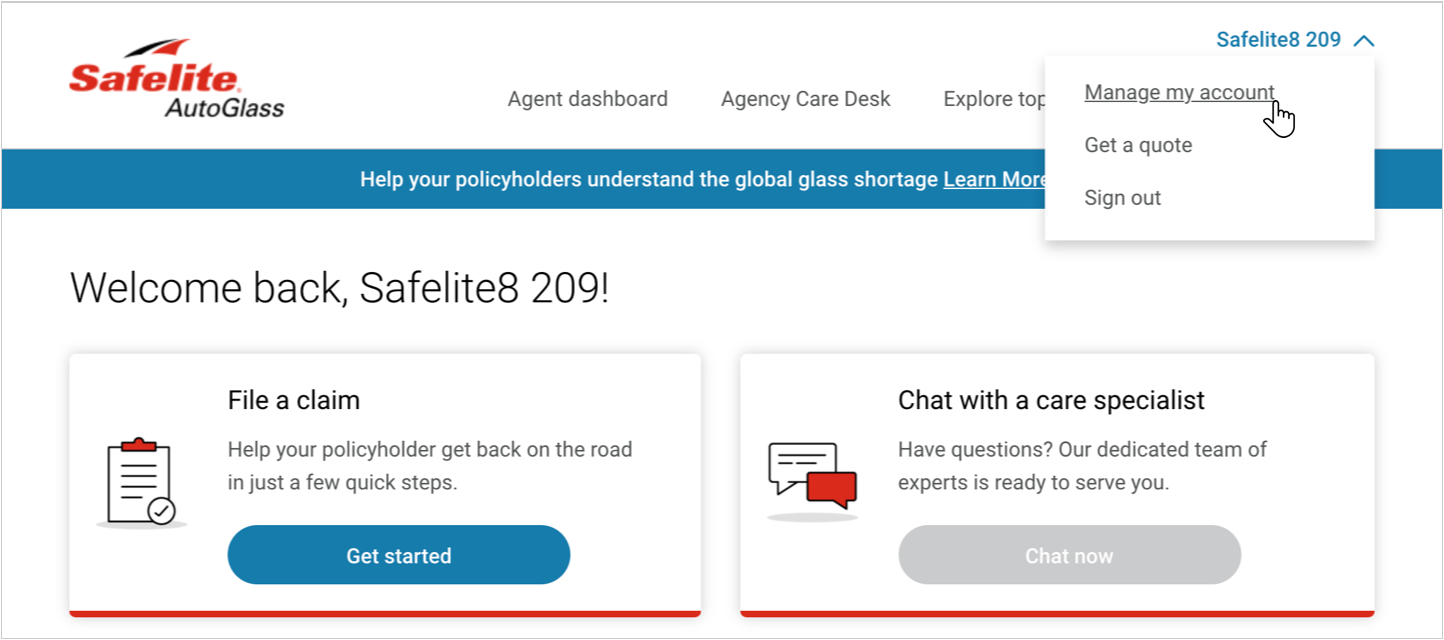The width and height of the screenshot is (1444, 640).
Task: Click the chat bubbles illustration icon
Action: 810,470
